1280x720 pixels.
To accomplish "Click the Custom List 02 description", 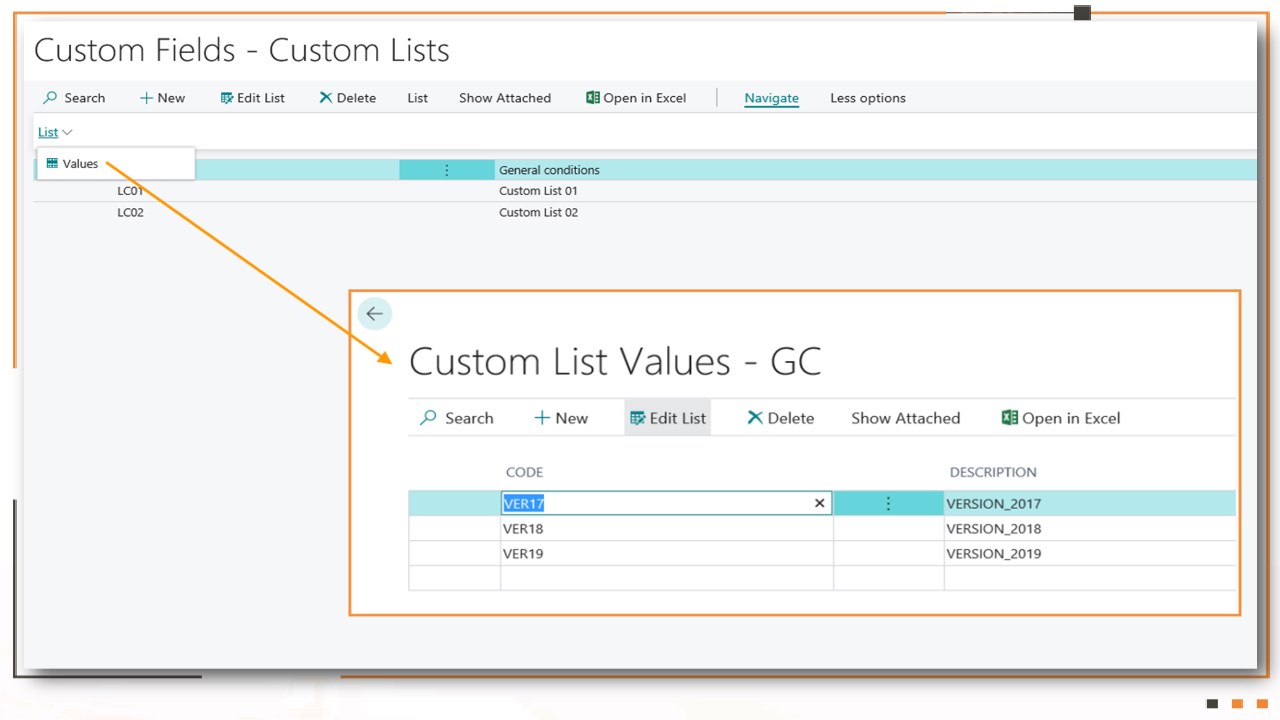I will click(x=538, y=212).
